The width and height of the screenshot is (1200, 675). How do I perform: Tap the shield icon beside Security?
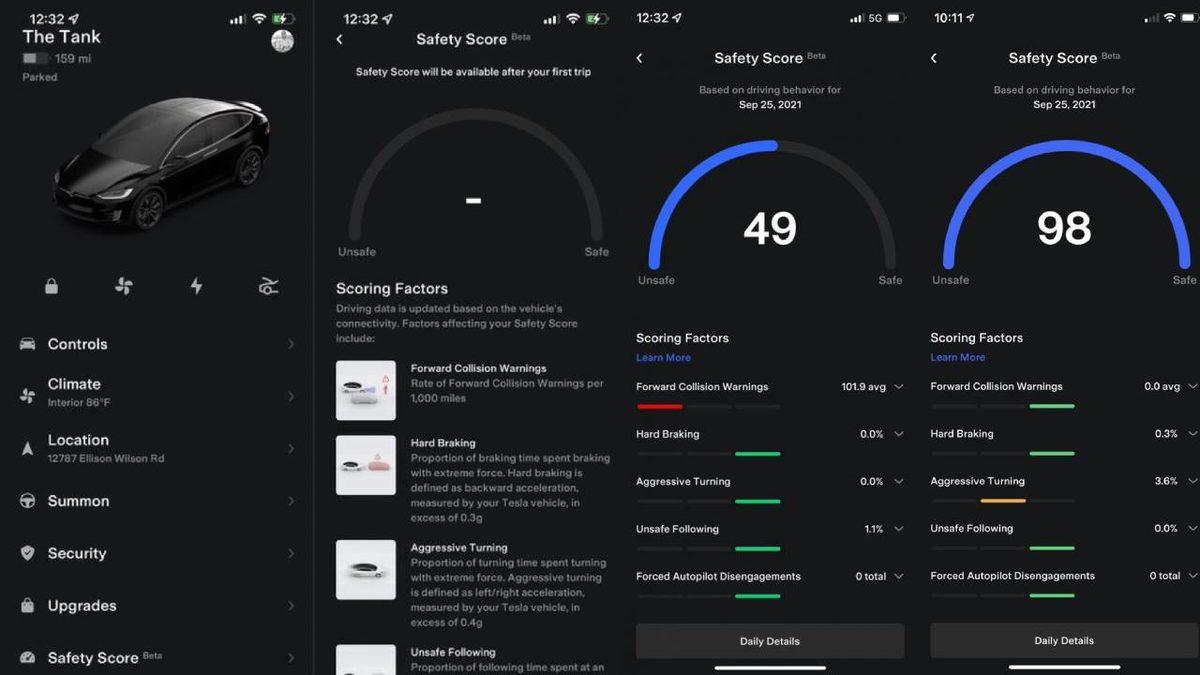click(28, 553)
